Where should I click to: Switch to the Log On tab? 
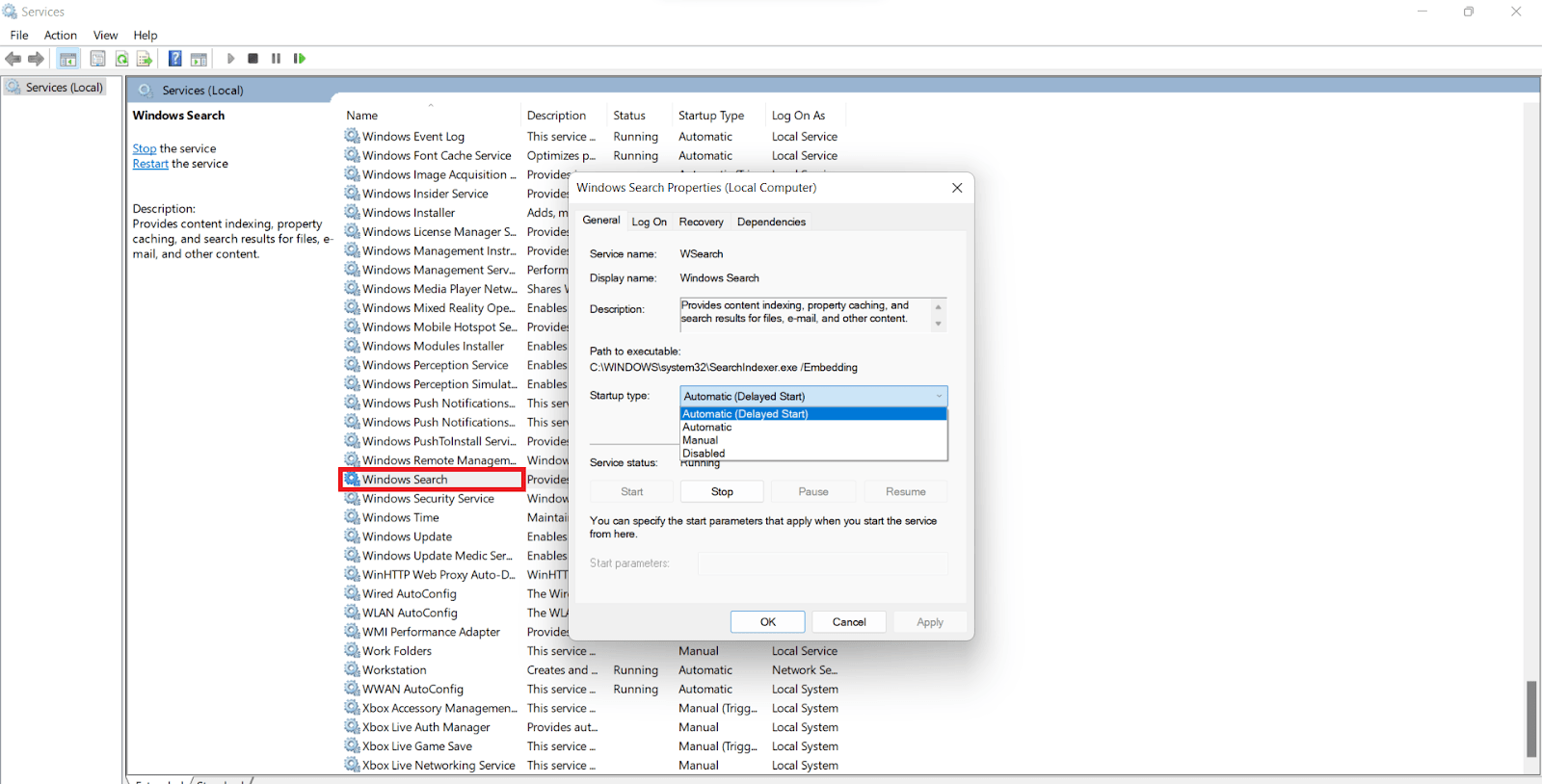click(x=649, y=222)
